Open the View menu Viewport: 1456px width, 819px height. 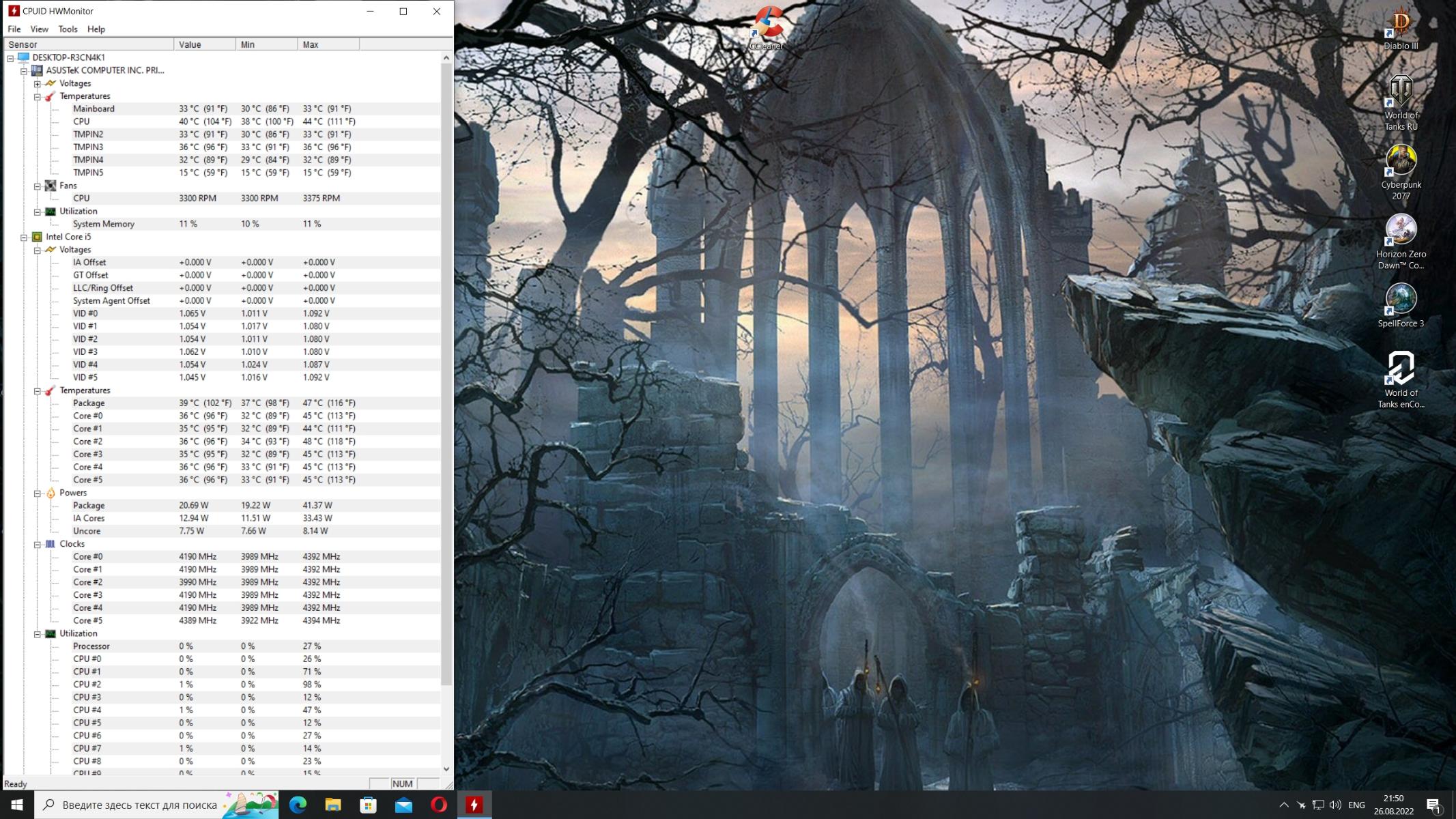[39, 29]
